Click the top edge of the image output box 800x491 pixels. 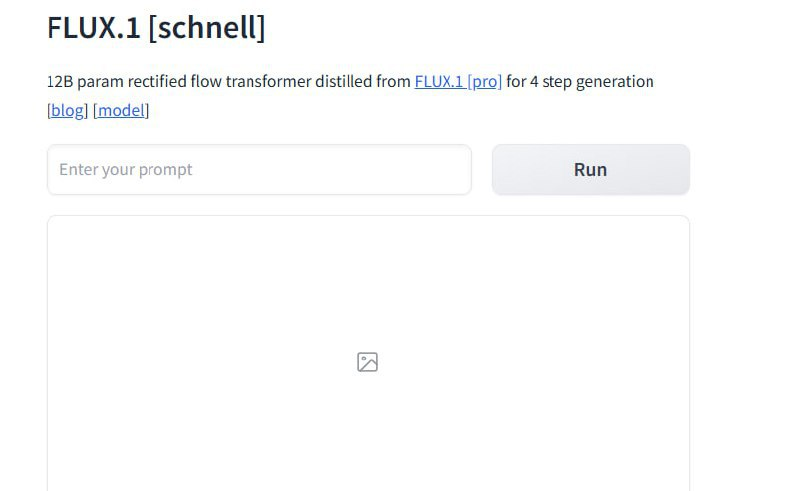tap(368, 216)
